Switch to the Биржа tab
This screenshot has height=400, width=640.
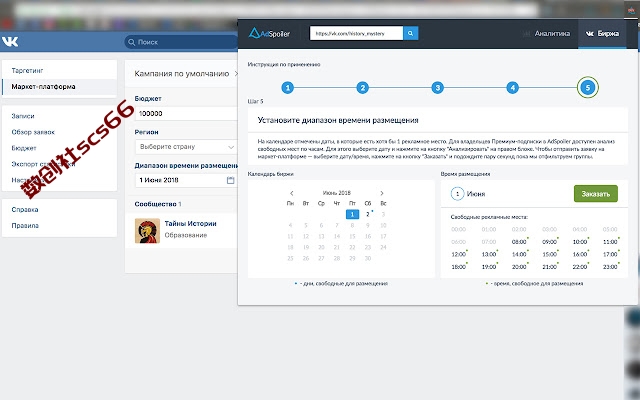click(x=603, y=33)
